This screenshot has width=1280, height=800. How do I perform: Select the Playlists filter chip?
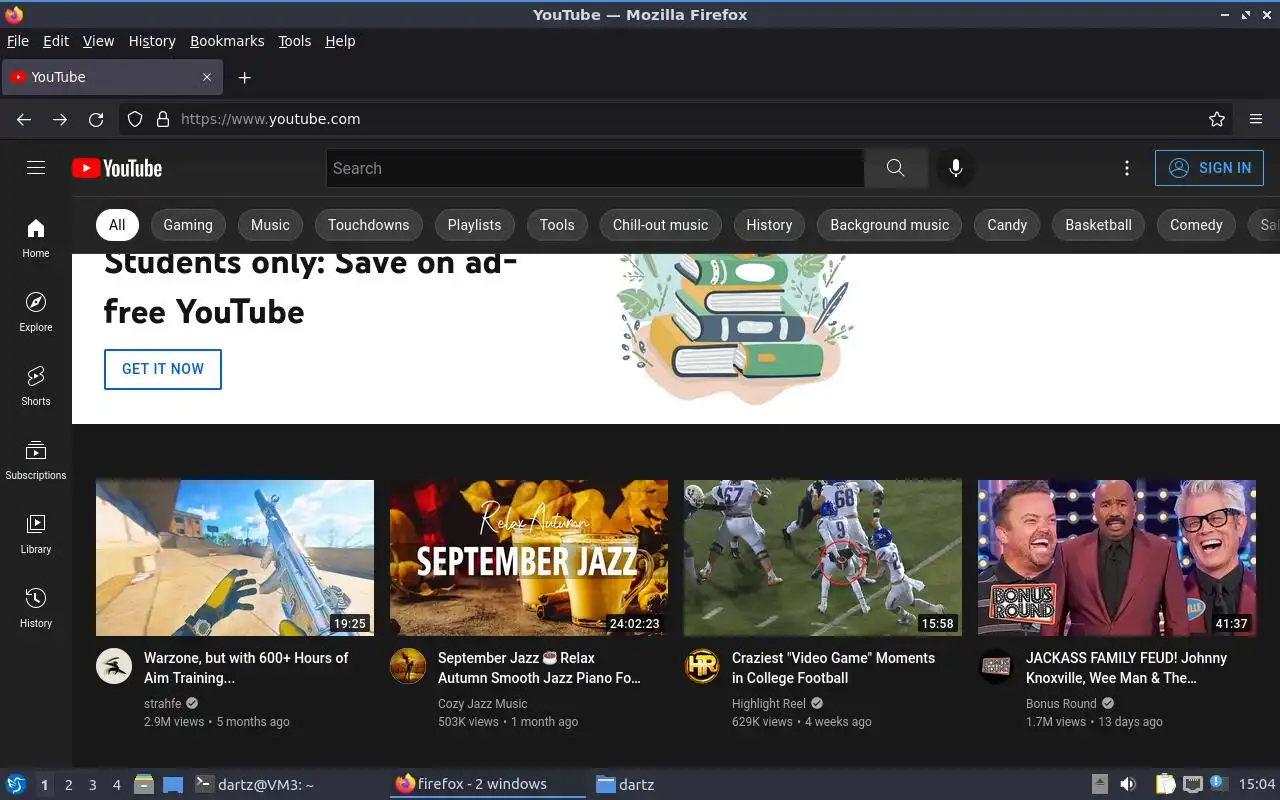474,225
